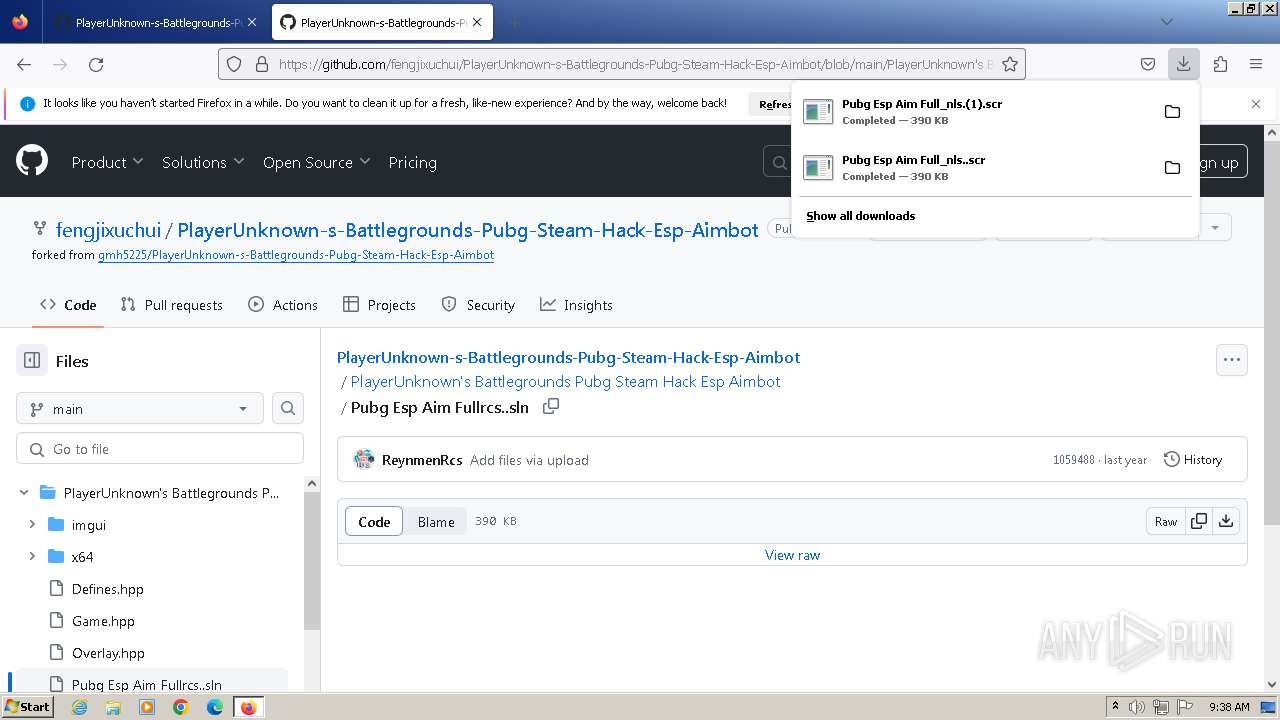This screenshot has height=720, width=1280.
Task: Open Microsoft Edge from taskbar
Action: point(215,707)
